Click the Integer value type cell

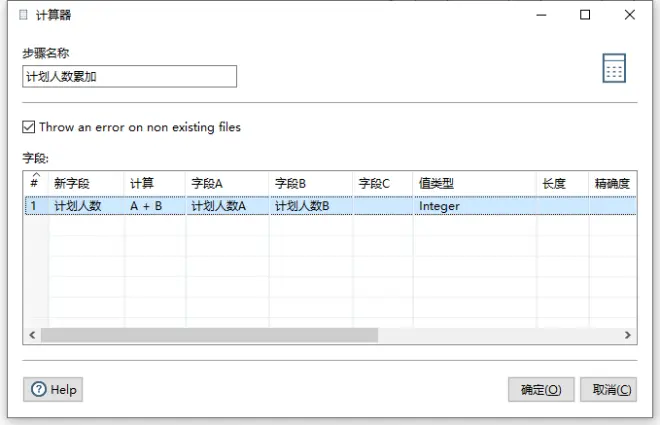pyautogui.click(x=474, y=206)
